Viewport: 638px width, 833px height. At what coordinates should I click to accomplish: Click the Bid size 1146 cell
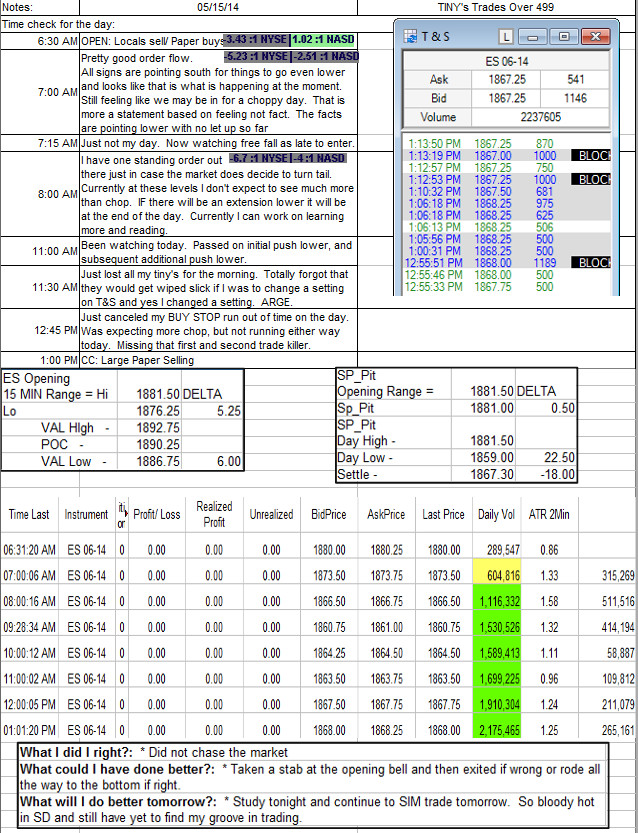(x=575, y=98)
